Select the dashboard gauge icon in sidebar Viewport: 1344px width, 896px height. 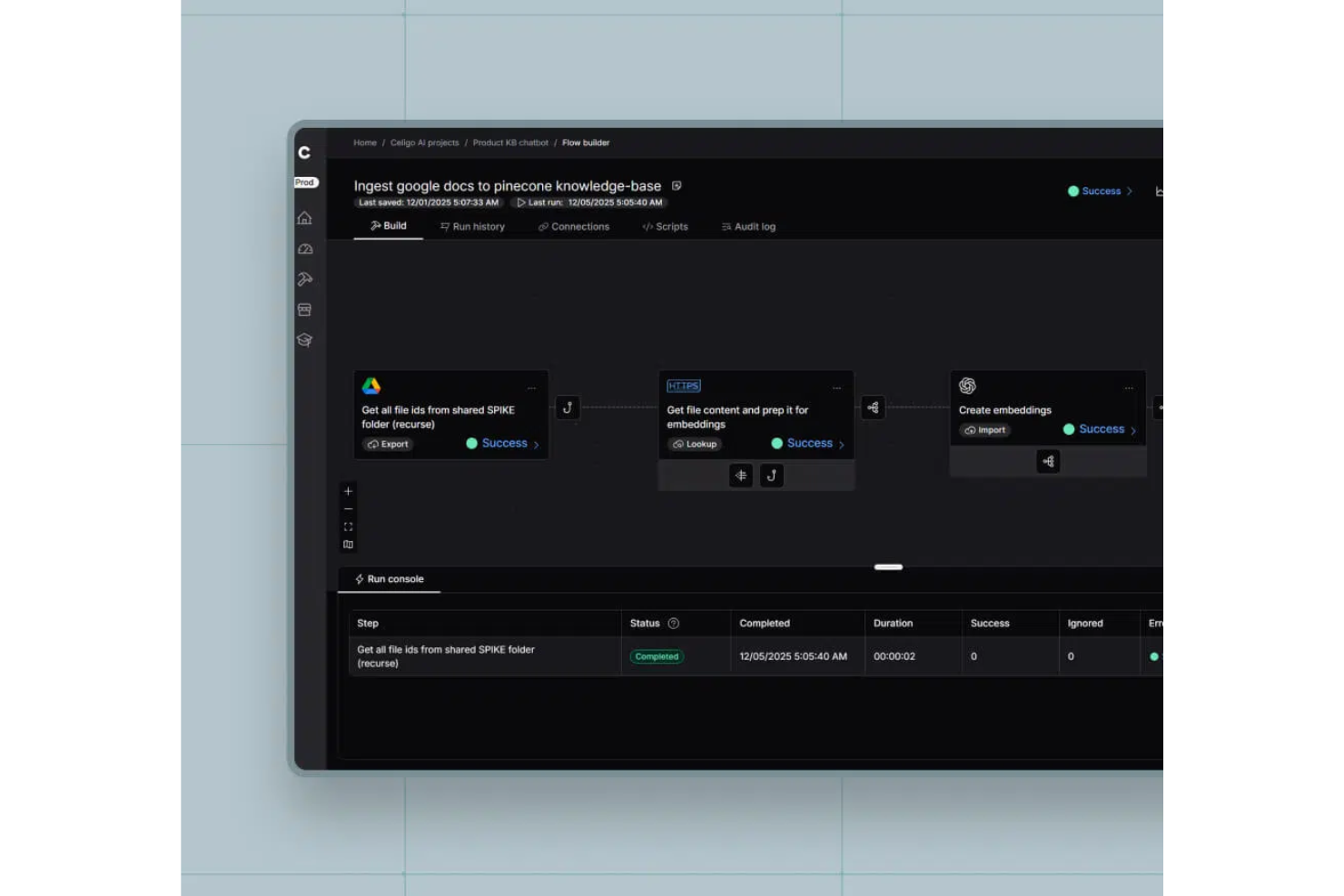pos(305,249)
